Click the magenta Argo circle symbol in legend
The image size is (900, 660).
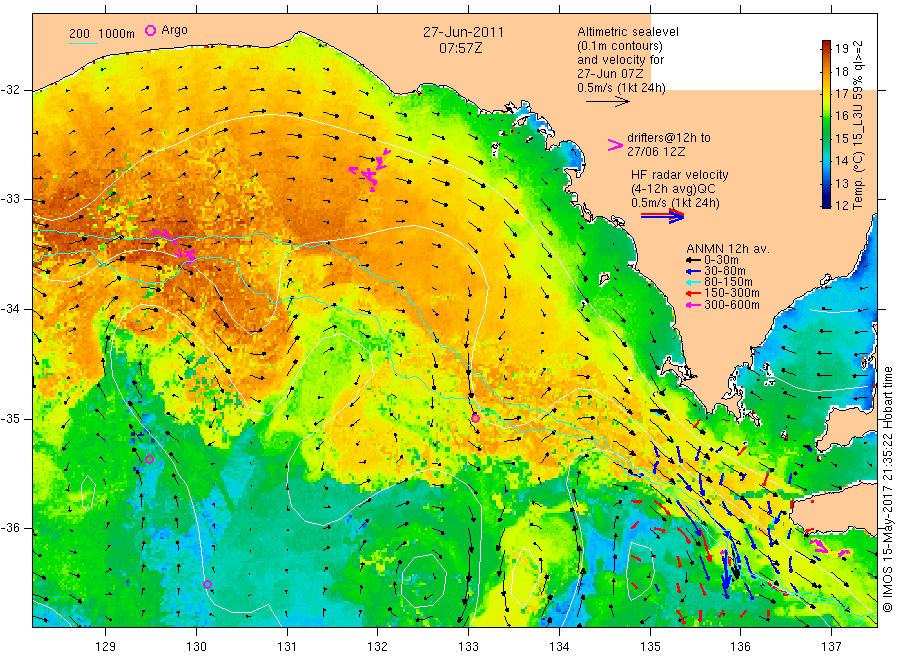tap(150, 30)
